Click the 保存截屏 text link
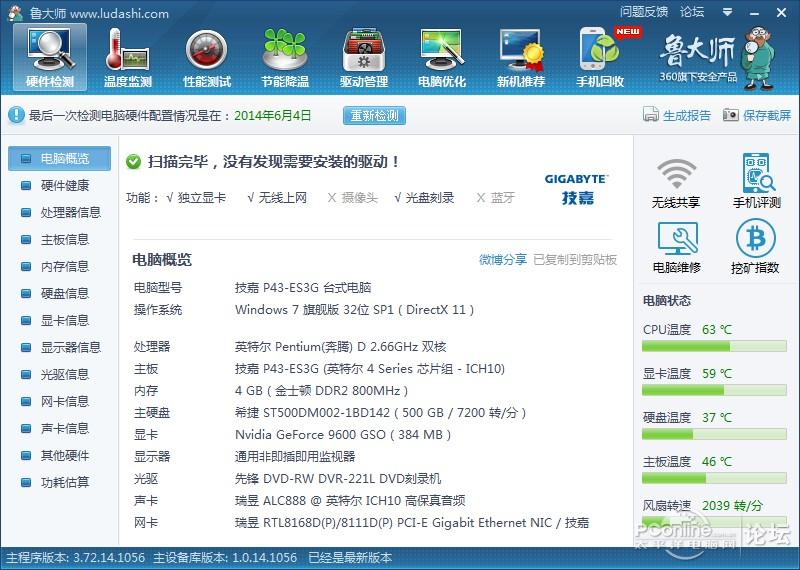 (767, 115)
